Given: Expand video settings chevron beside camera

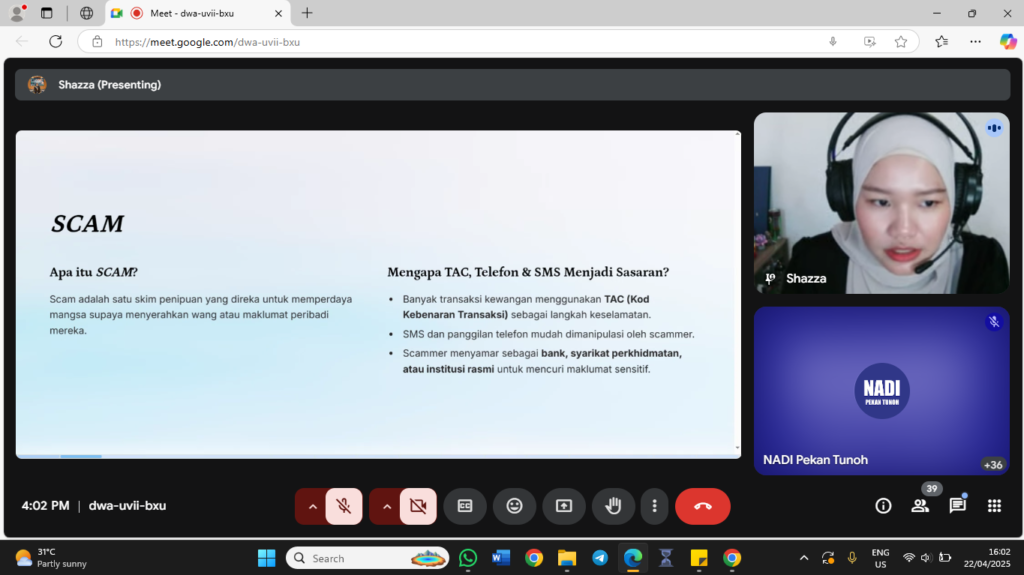Looking at the screenshot, I should click(x=386, y=506).
